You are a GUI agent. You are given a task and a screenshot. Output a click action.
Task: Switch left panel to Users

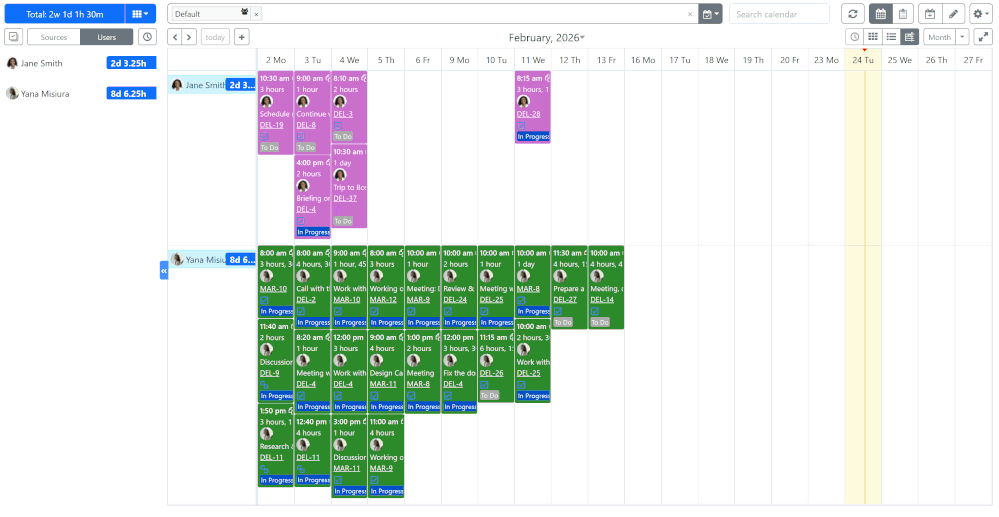tap(107, 37)
